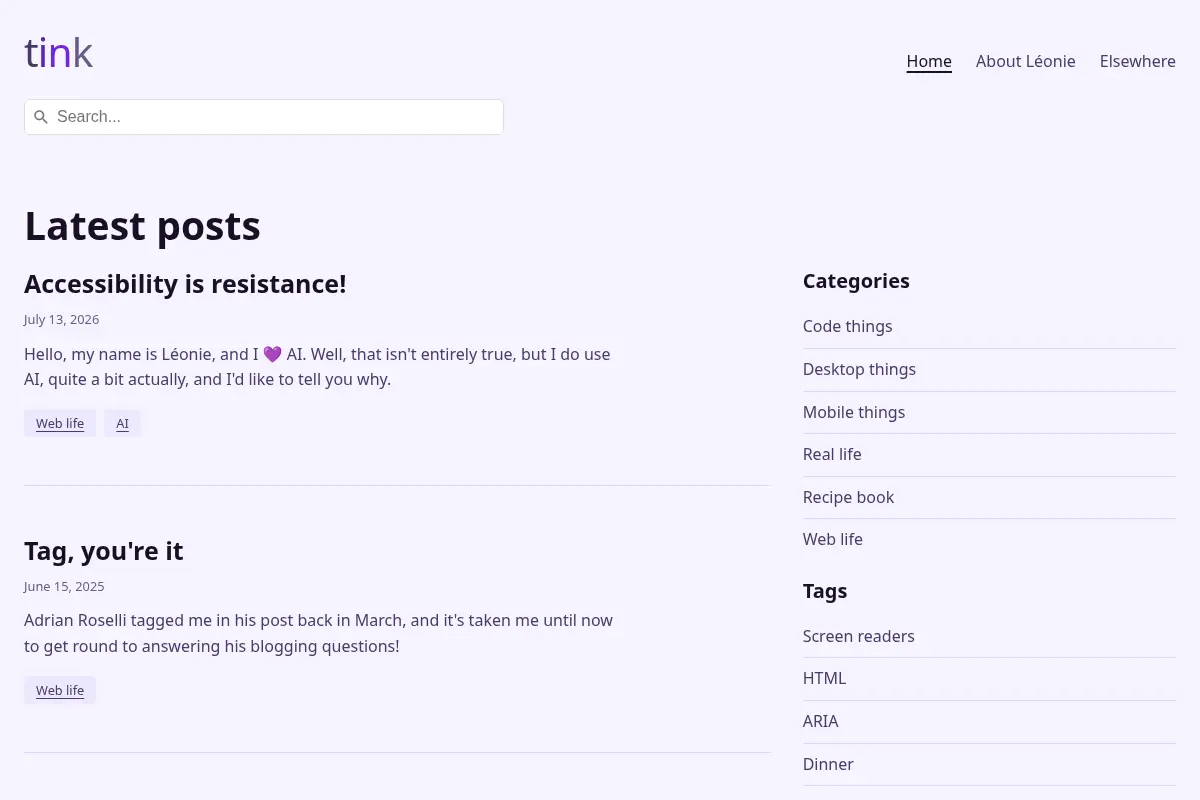This screenshot has width=1200, height=800.
Task: Click the Tags heading
Action: click(x=825, y=591)
